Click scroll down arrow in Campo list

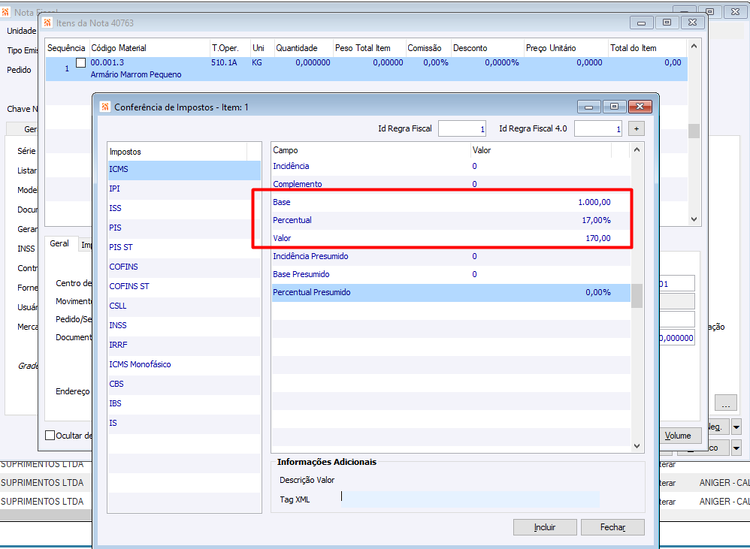pos(637,446)
